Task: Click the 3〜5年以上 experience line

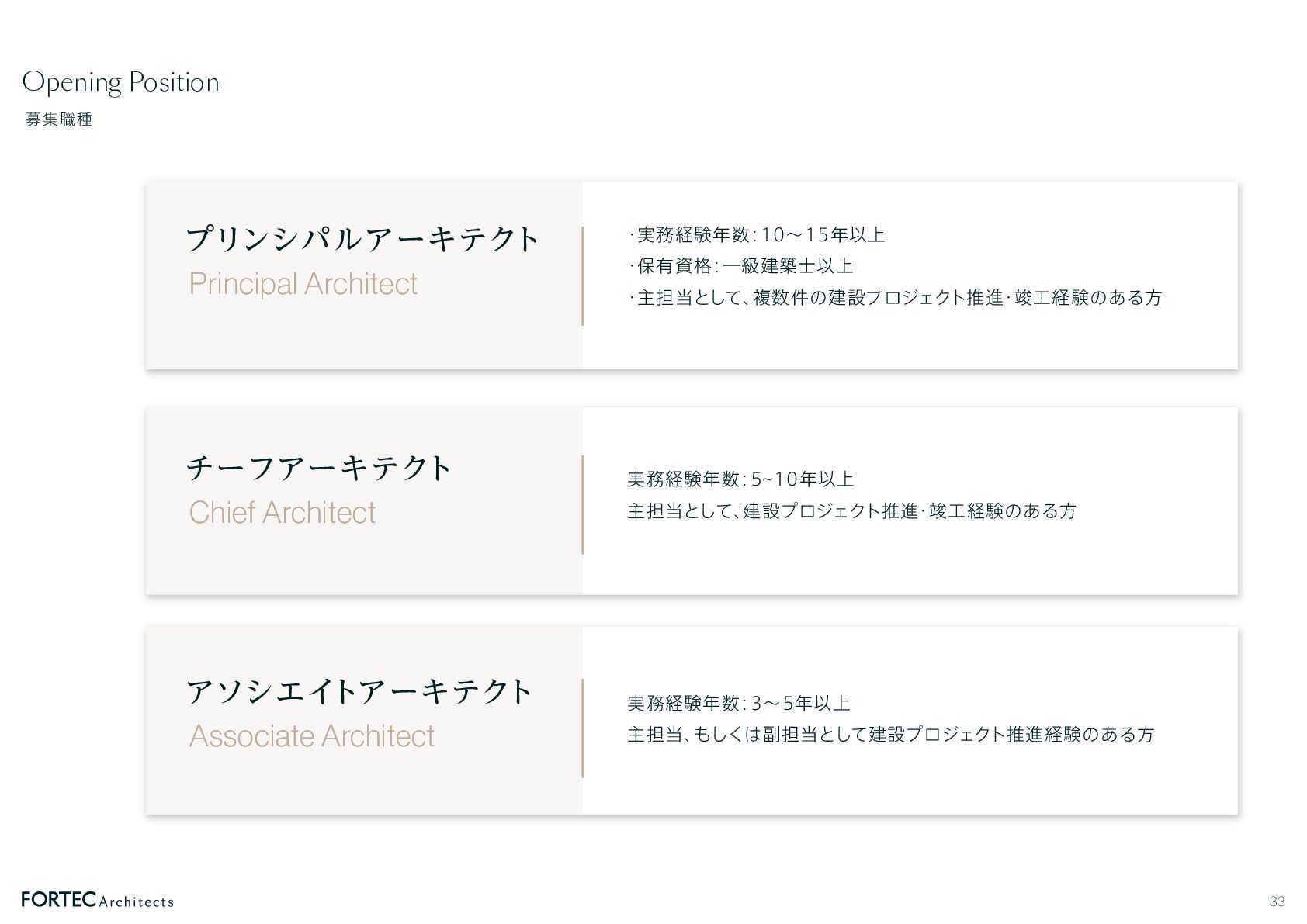Action: click(739, 703)
